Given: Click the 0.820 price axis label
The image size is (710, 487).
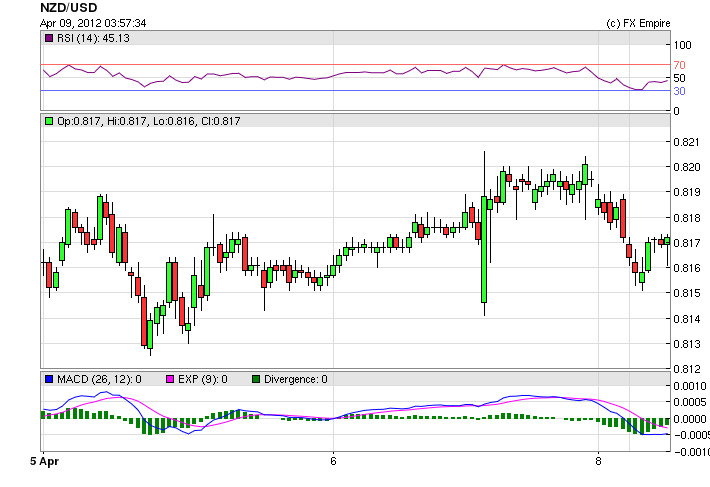Looking at the screenshot, I should (687, 167).
